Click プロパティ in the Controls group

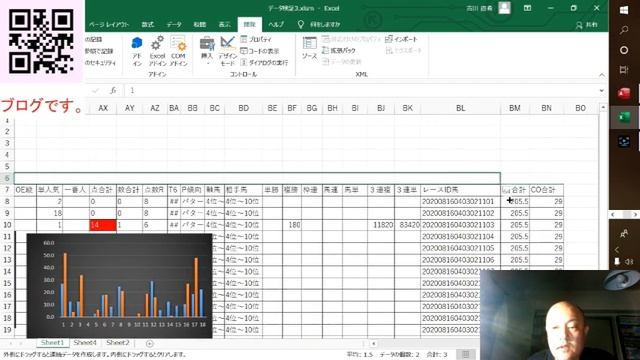coord(256,39)
